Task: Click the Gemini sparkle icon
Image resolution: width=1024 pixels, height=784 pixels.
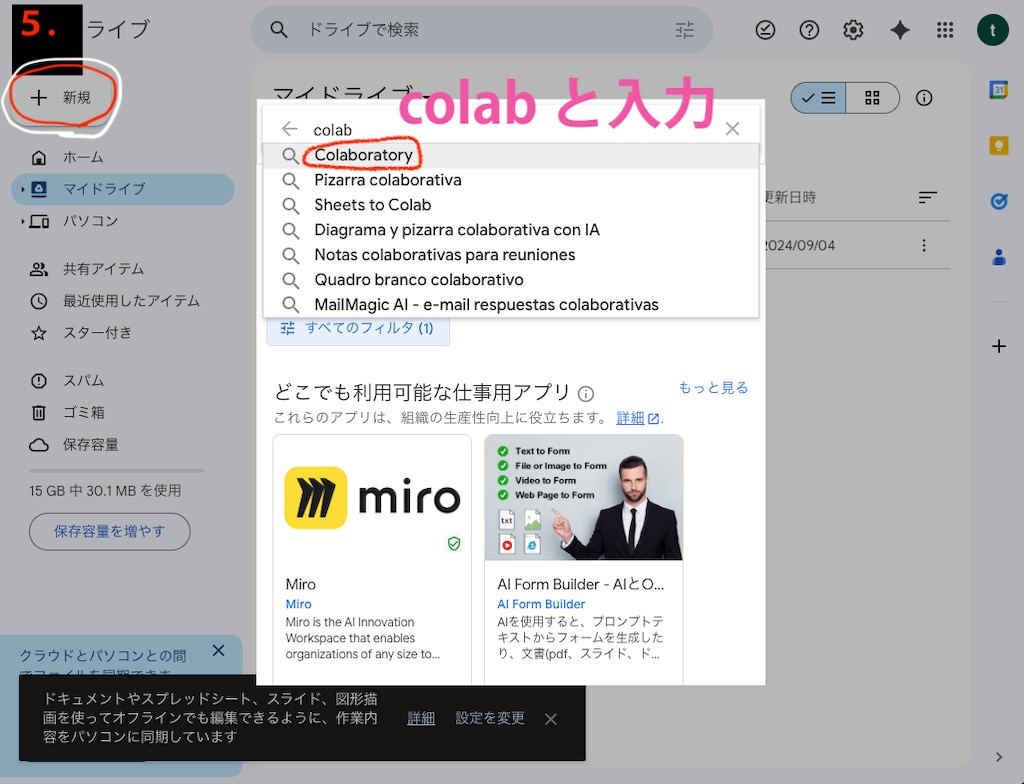Action: 899,30
